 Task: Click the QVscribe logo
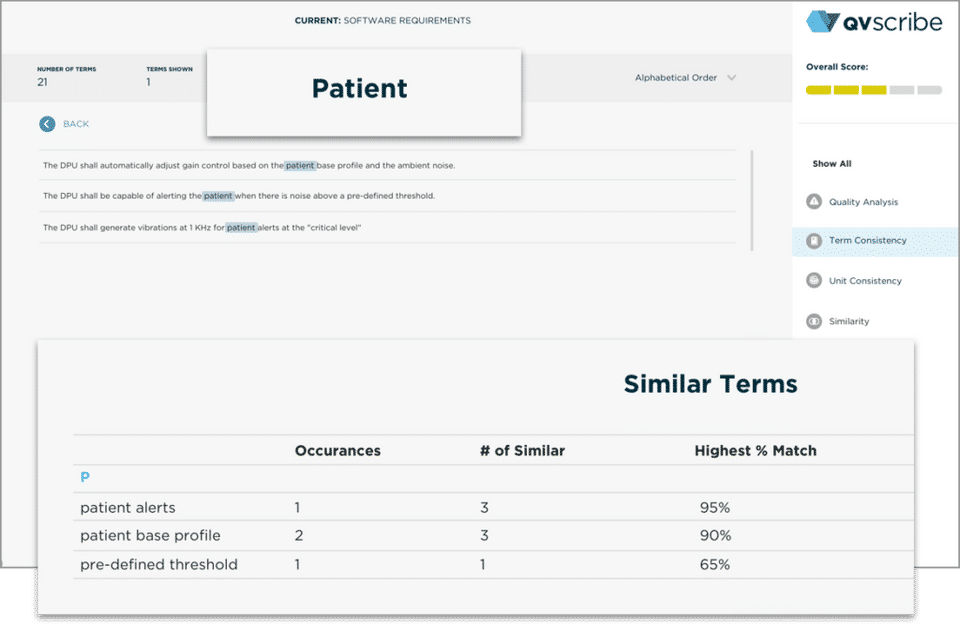[874, 21]
